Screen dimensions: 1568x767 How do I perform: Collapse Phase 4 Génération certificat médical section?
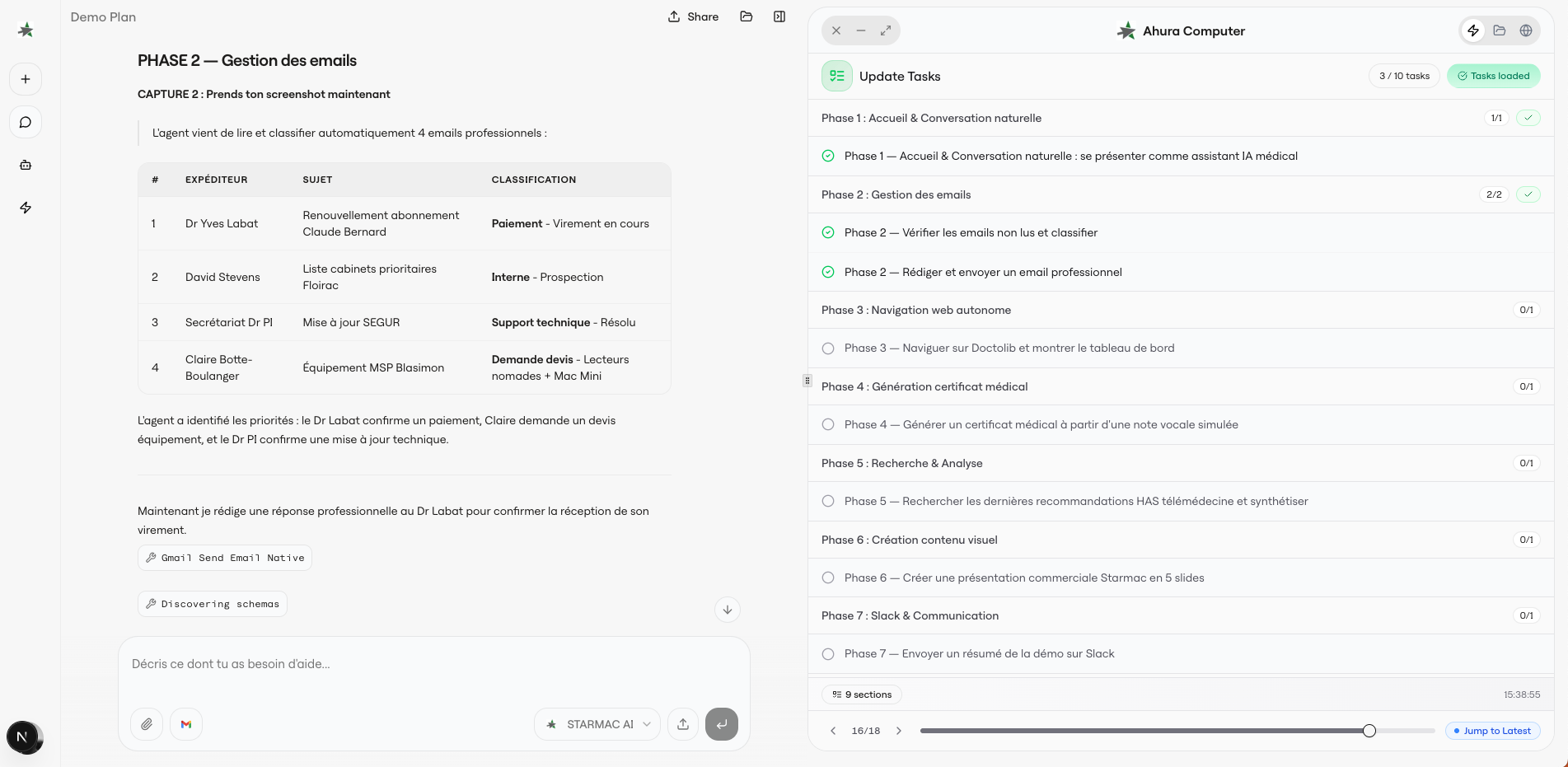click(x=1181, y=386)
